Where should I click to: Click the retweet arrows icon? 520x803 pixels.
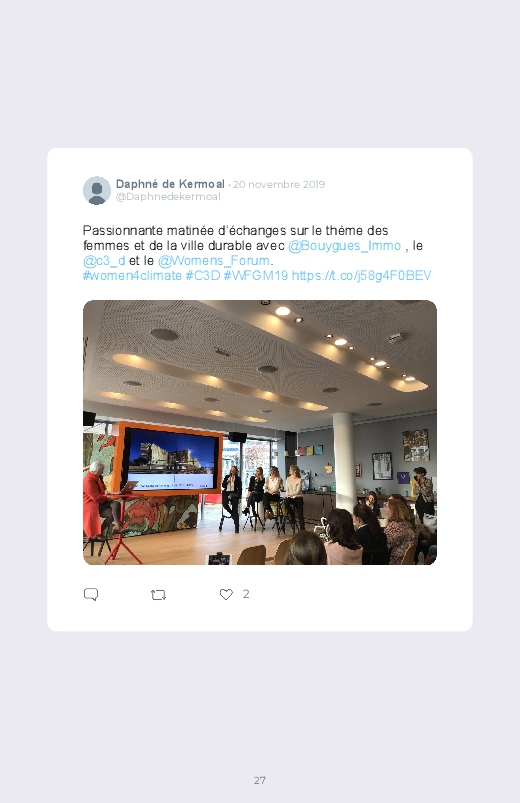pyautogui.click(x=158, y=595)
